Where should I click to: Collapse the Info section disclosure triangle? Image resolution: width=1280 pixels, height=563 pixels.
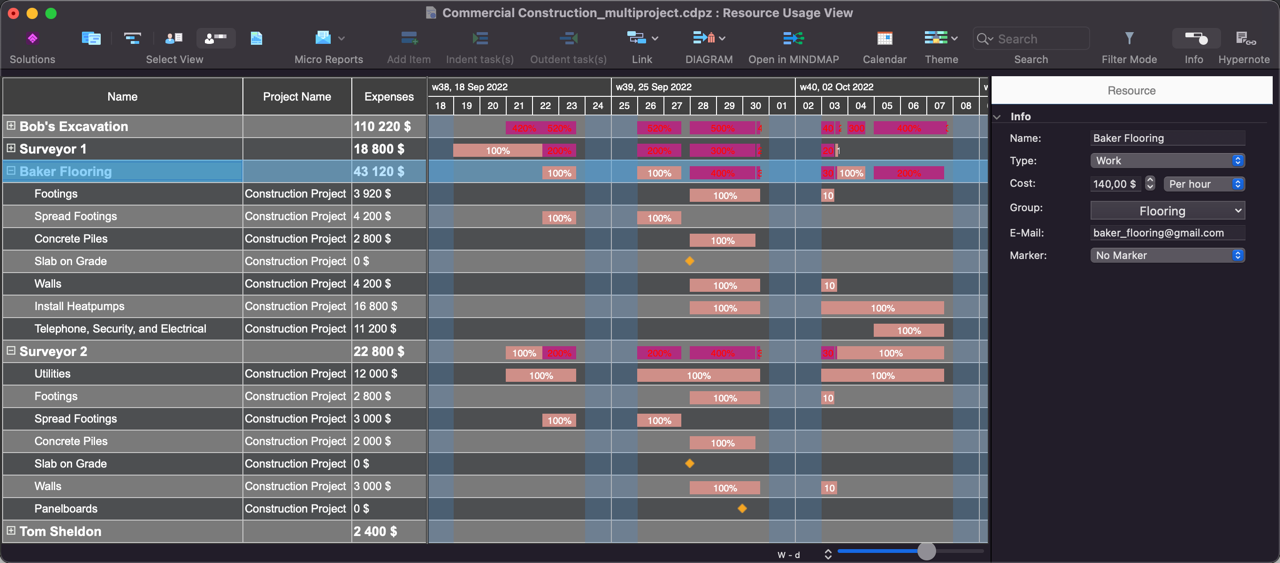tap(997, 117)
